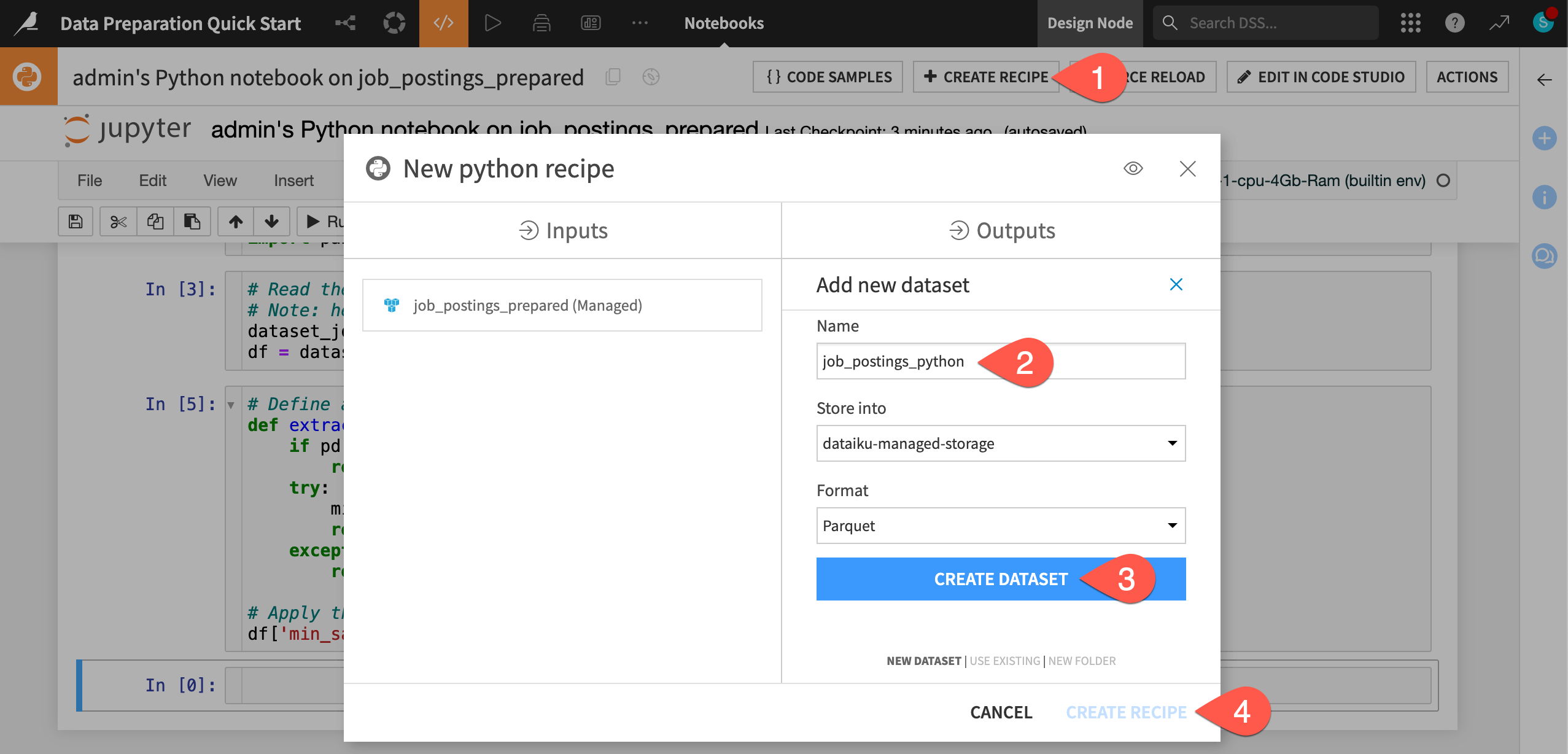
Task: Click the activity trend arrow icon
Action: click(x=1499, y=23)
